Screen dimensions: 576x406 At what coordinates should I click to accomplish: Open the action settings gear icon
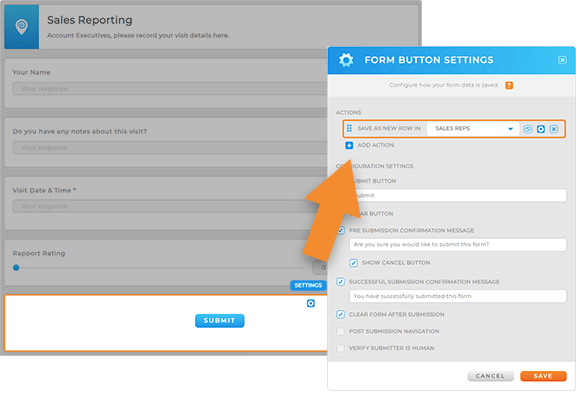coord(541,129)
